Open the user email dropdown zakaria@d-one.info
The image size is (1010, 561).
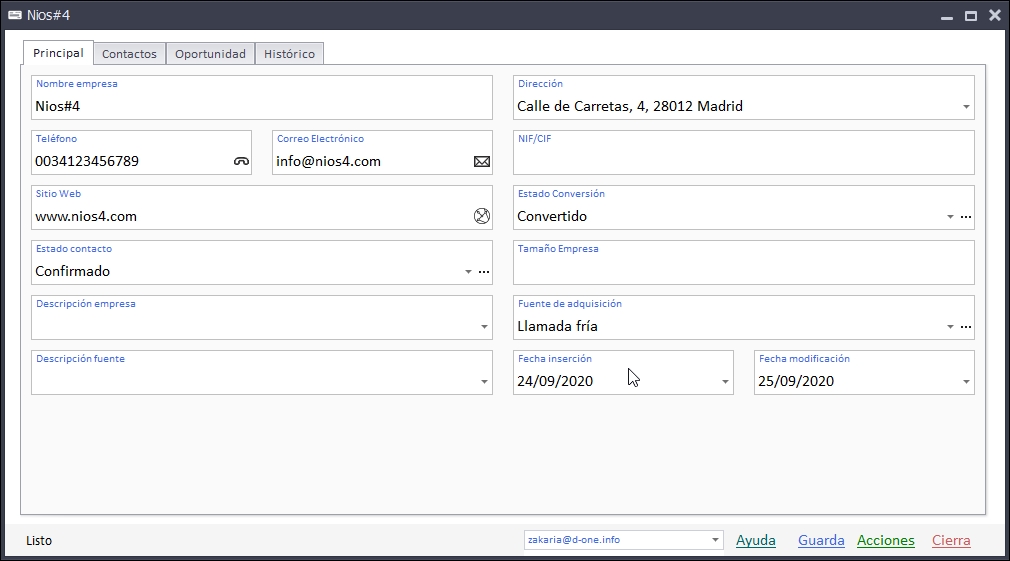[715, 540]
